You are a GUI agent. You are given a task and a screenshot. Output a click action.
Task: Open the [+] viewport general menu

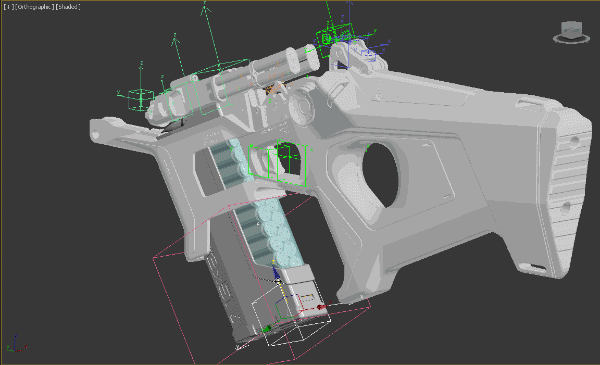[x=8, y=7]
